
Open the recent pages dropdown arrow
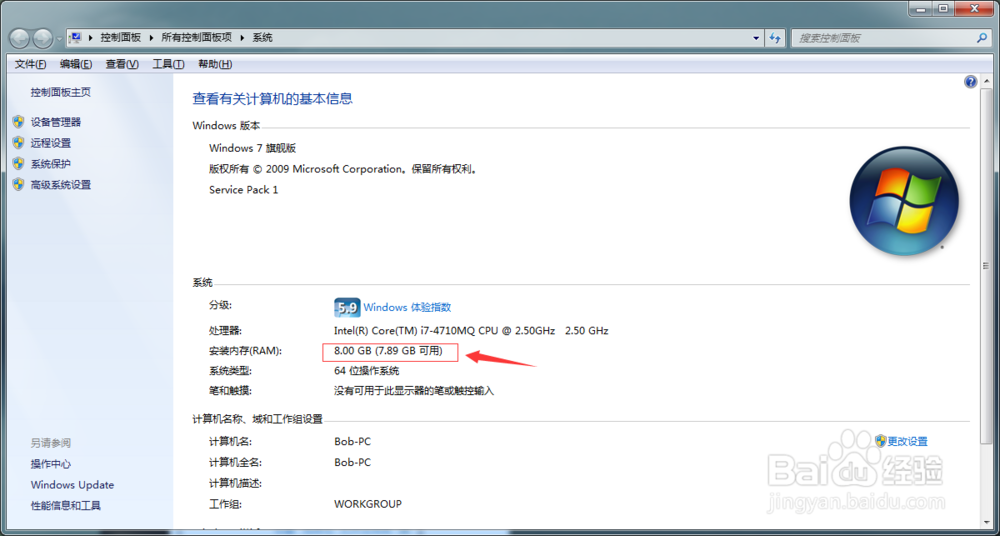coord(59,39)
